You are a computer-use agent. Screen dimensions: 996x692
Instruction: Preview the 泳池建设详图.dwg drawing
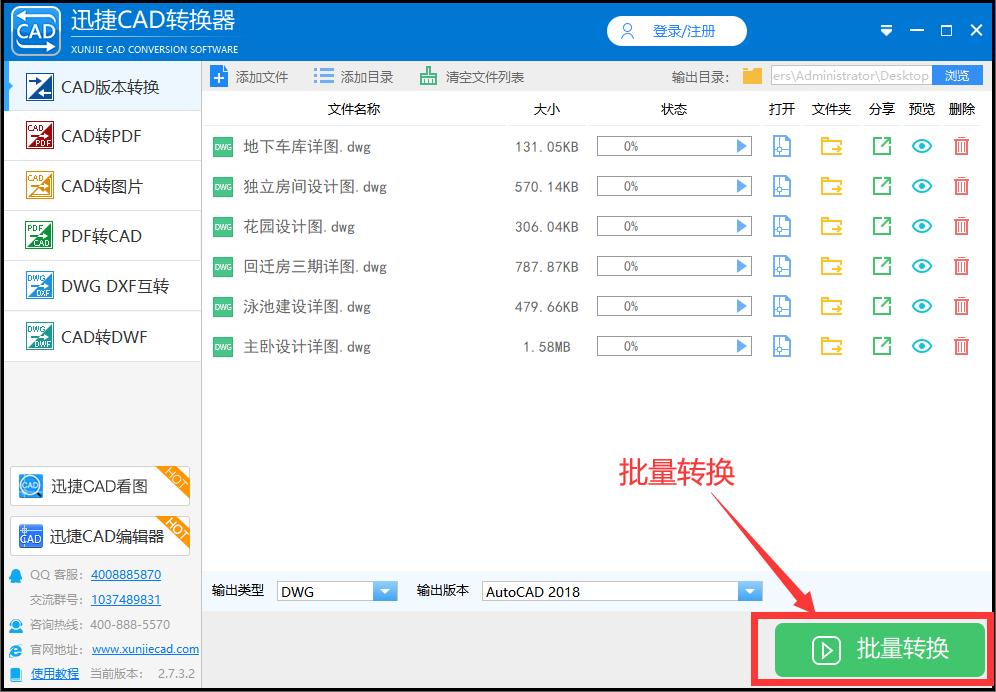click(x=921, y=306)
